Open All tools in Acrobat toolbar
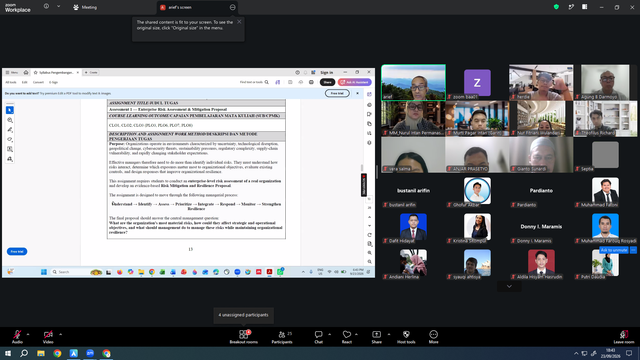 coord(11,82)
